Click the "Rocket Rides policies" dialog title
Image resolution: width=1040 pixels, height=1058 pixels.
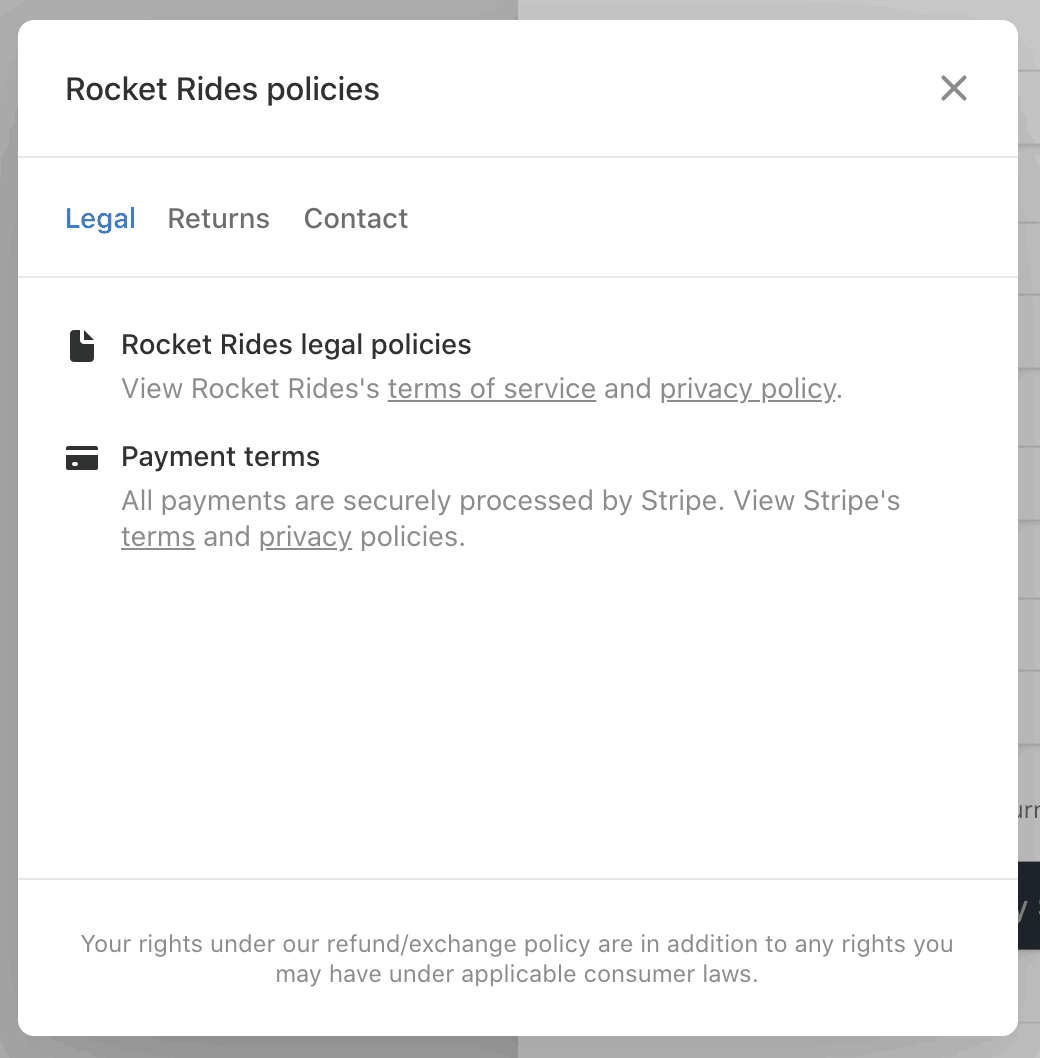point(222,89)
